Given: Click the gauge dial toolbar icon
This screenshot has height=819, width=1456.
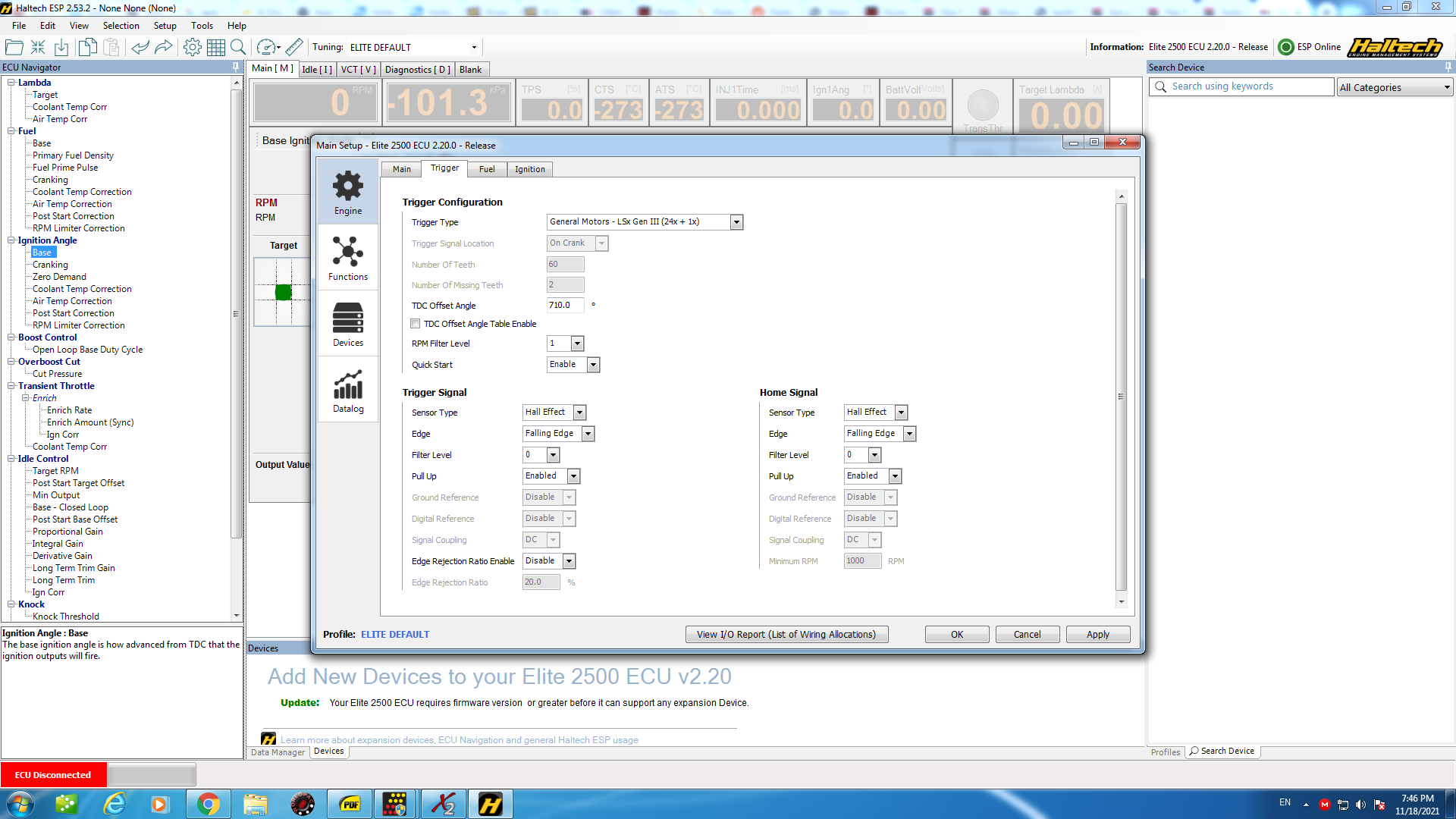Looking at the screenshot, I should click(267, 47).
